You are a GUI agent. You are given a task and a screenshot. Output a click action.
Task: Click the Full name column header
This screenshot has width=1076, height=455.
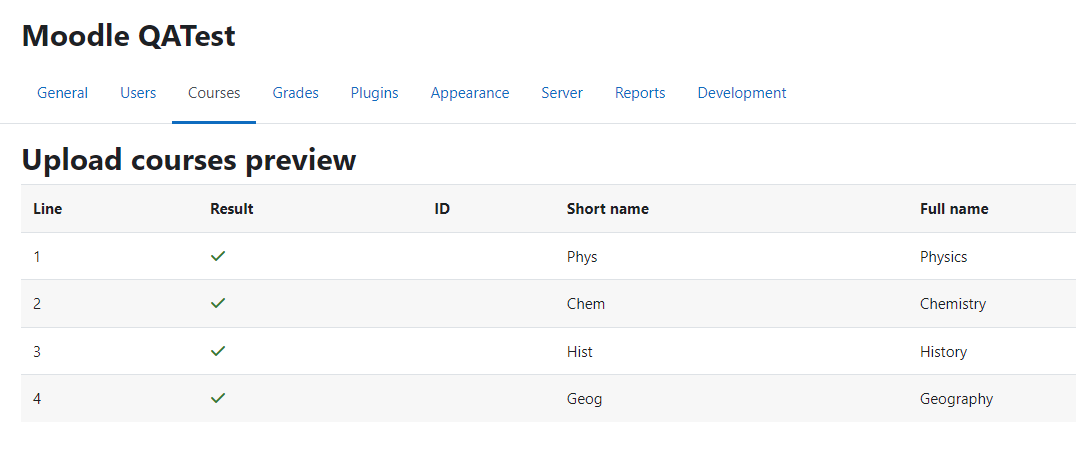point(955,209)
